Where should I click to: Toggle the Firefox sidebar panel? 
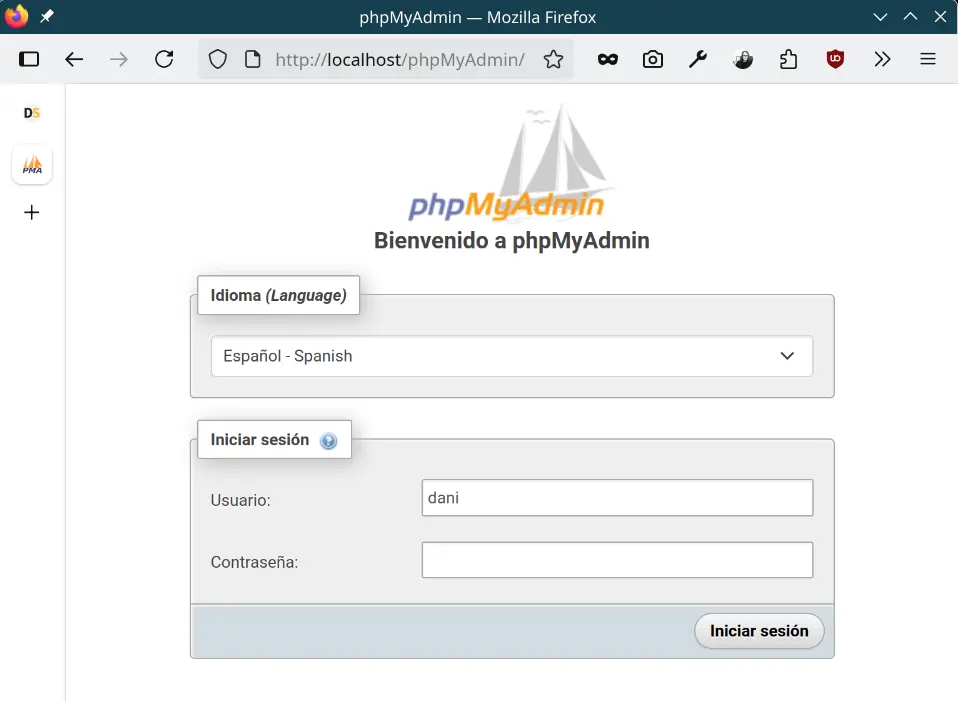[x=29, y=59]
